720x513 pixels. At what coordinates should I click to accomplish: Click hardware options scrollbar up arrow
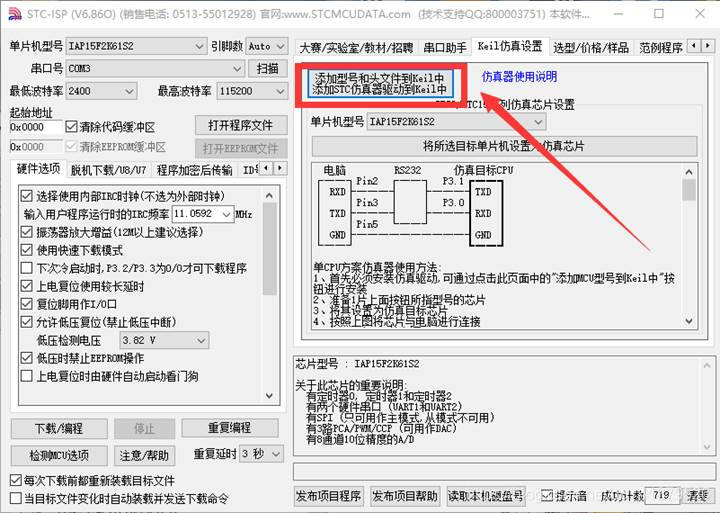(270, 196)
